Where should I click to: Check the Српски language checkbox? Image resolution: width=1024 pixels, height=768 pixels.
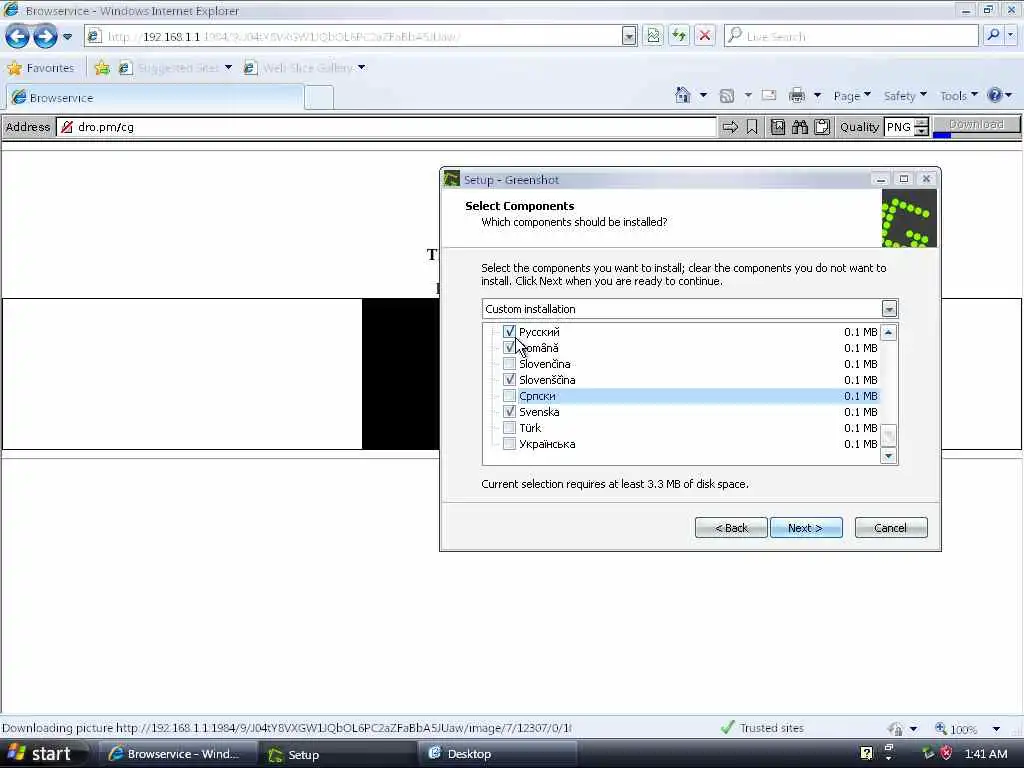[509, 396]
